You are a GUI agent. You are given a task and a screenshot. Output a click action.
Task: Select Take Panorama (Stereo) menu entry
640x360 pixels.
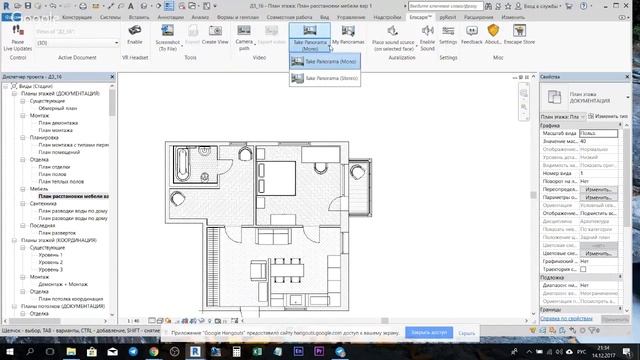[325, 78]
